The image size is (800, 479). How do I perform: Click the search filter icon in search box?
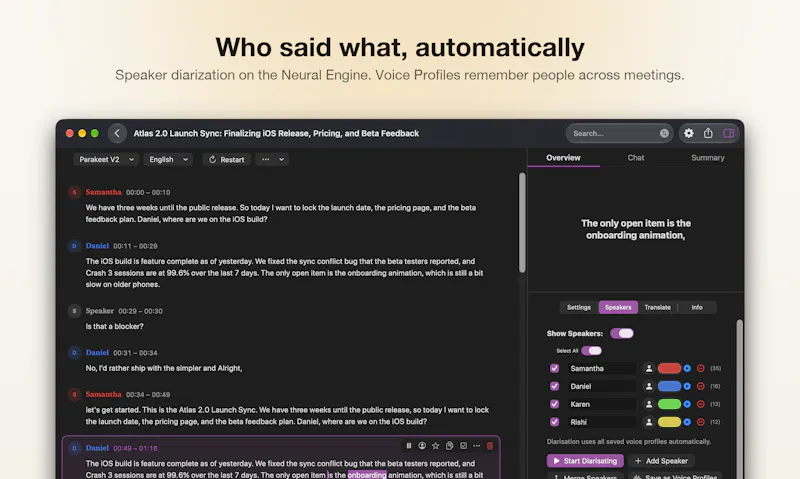(664, 133)
